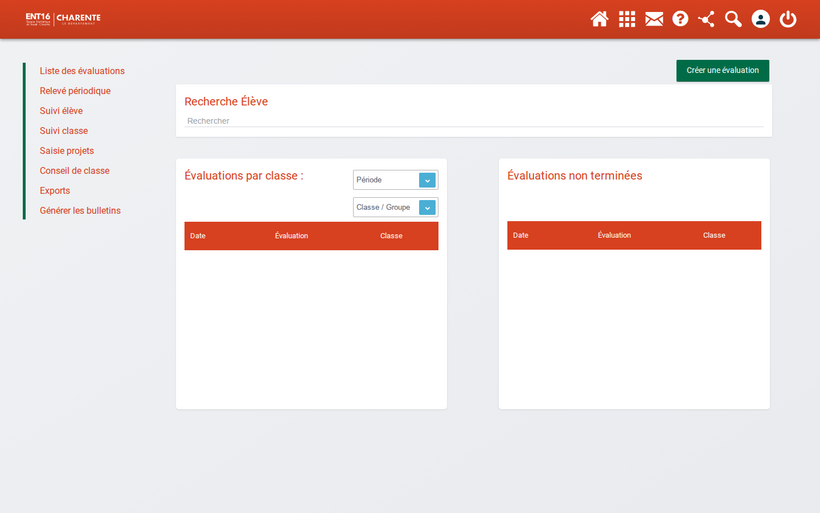Click Classe header in Évaluations par classe

[x=391, y=236]
